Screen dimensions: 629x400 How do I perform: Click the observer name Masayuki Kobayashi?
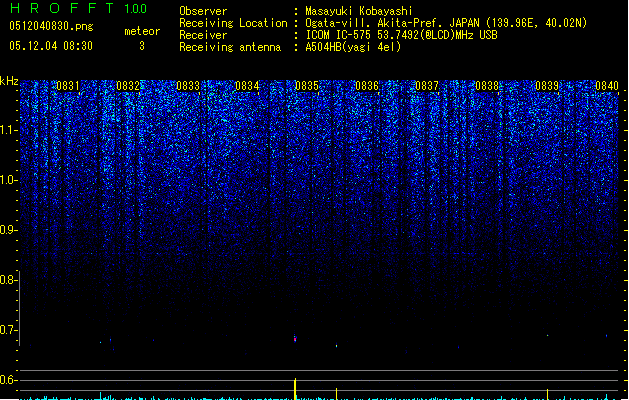pyautogui.click(x=359, y=11)
